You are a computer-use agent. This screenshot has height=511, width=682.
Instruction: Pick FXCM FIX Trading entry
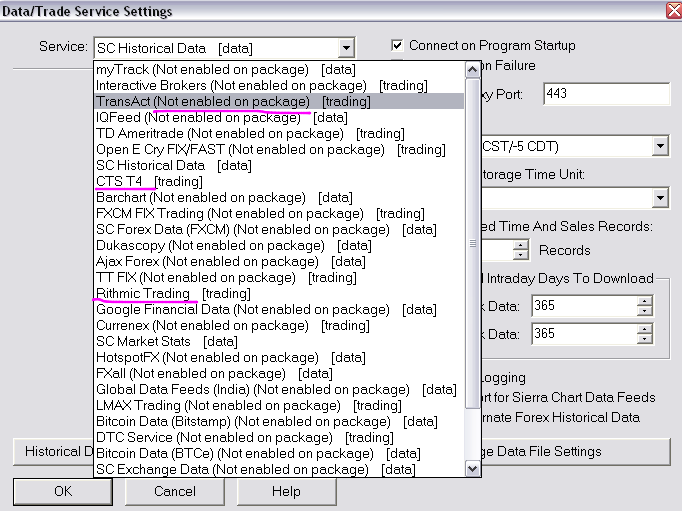click(279, 214)
